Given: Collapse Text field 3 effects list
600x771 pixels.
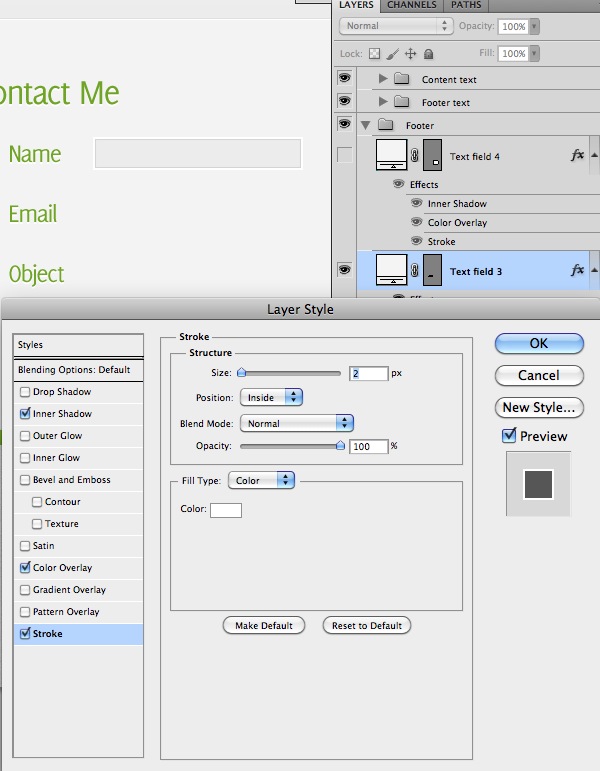Looking at the screenshot, I should point(594,269).
